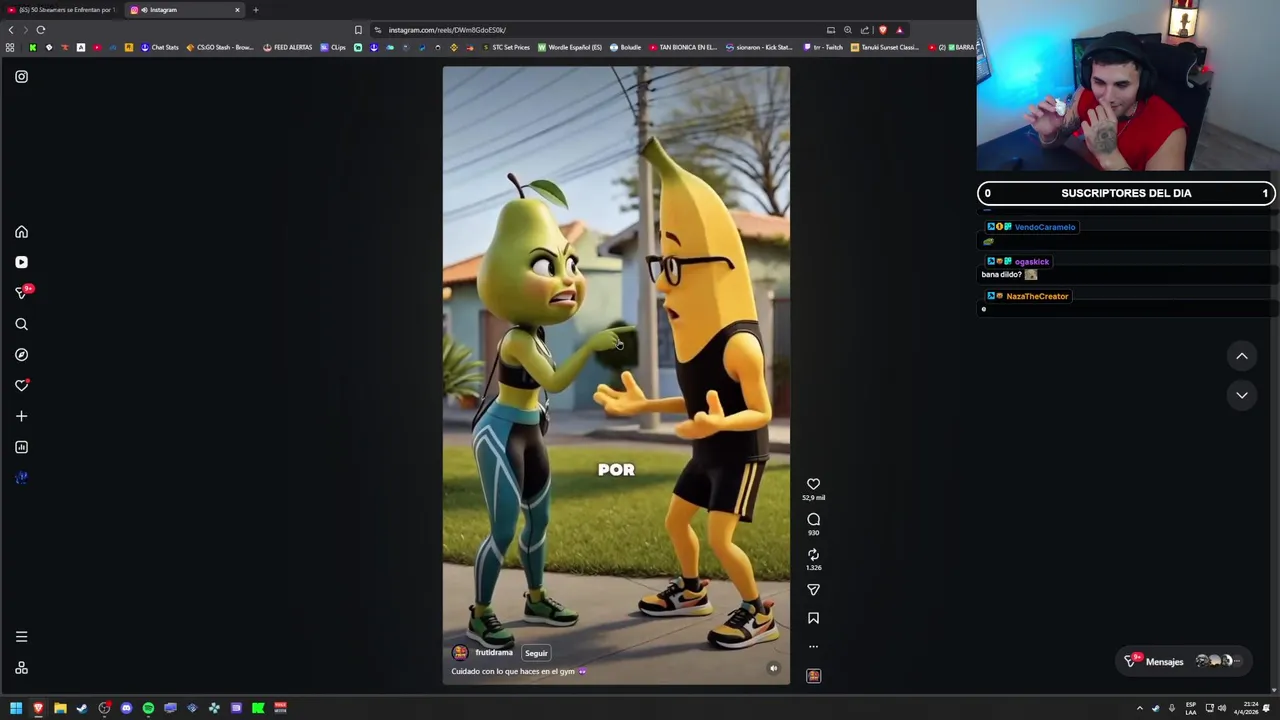Close the Instagram browser tab
The image size is (1280, 720).
pos(237,10)
